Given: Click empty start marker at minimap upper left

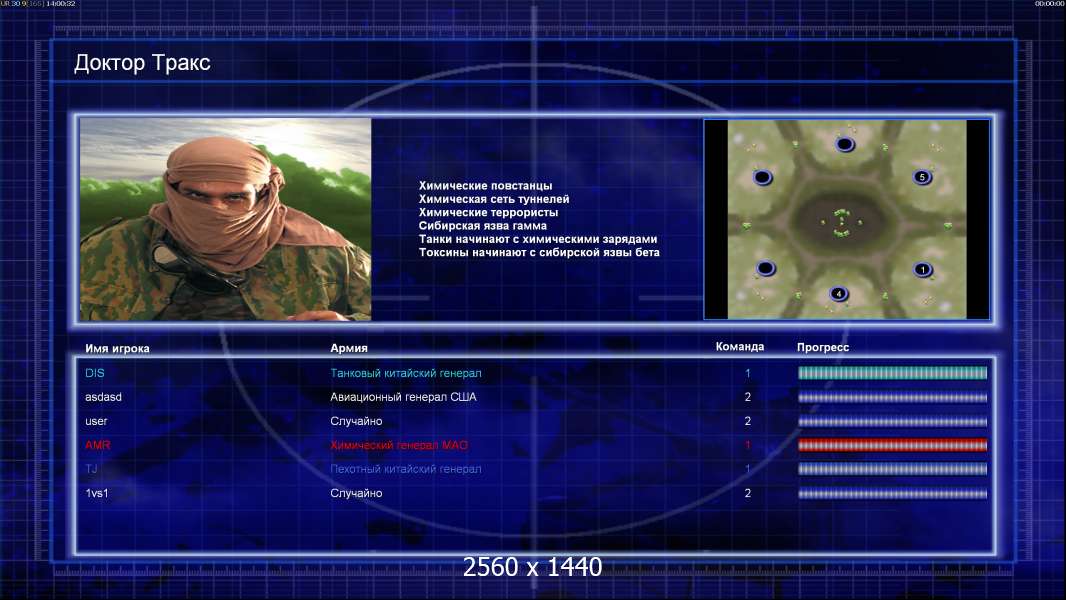Looking at the screenshot, I should click(763, 177).
